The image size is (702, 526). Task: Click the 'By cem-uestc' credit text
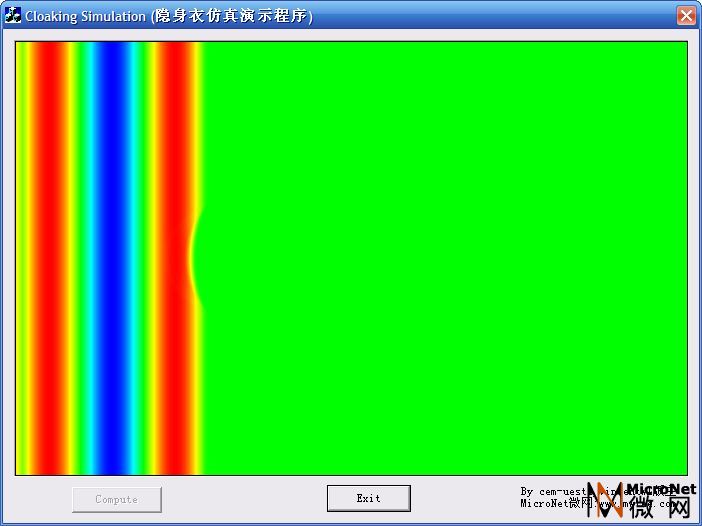(x=553, y=492)
